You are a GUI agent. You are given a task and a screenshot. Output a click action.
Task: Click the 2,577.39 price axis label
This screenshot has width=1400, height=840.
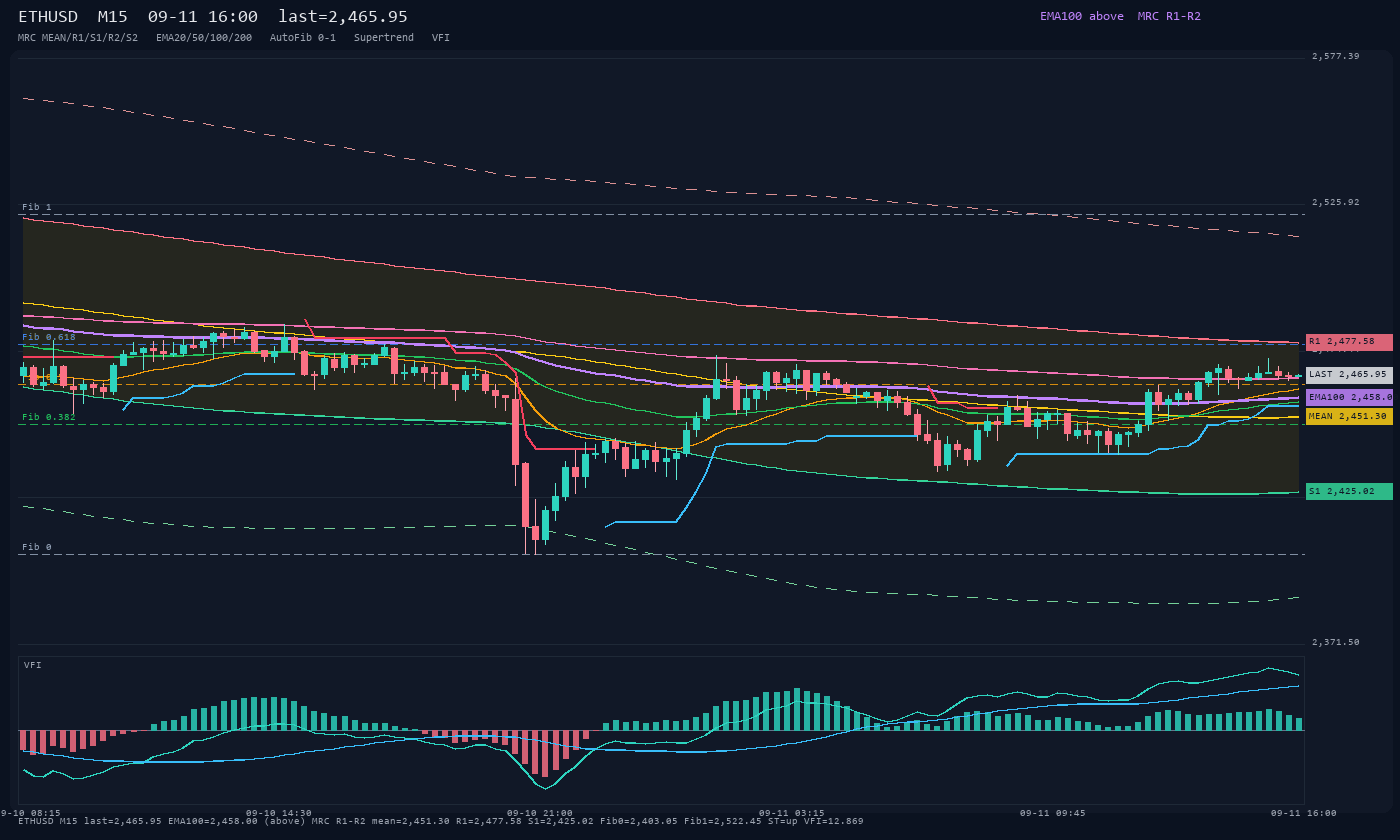1336,56
